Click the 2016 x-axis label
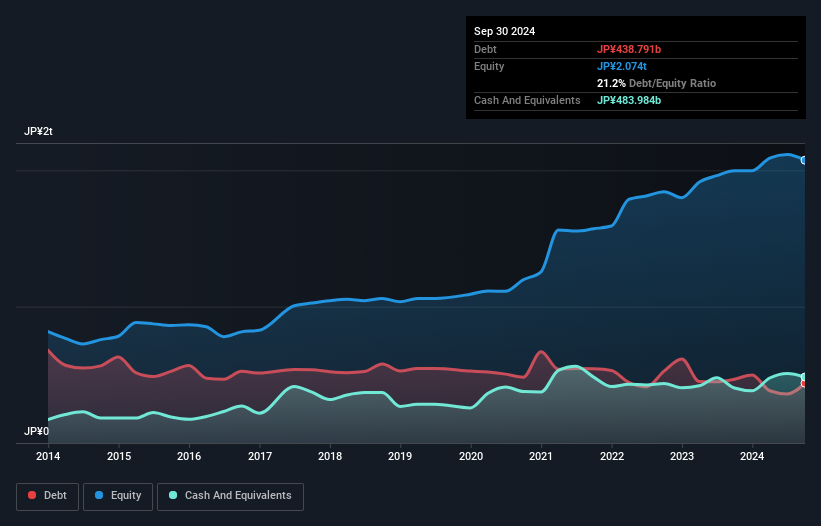Screen dimensions: 821x526 189,456
